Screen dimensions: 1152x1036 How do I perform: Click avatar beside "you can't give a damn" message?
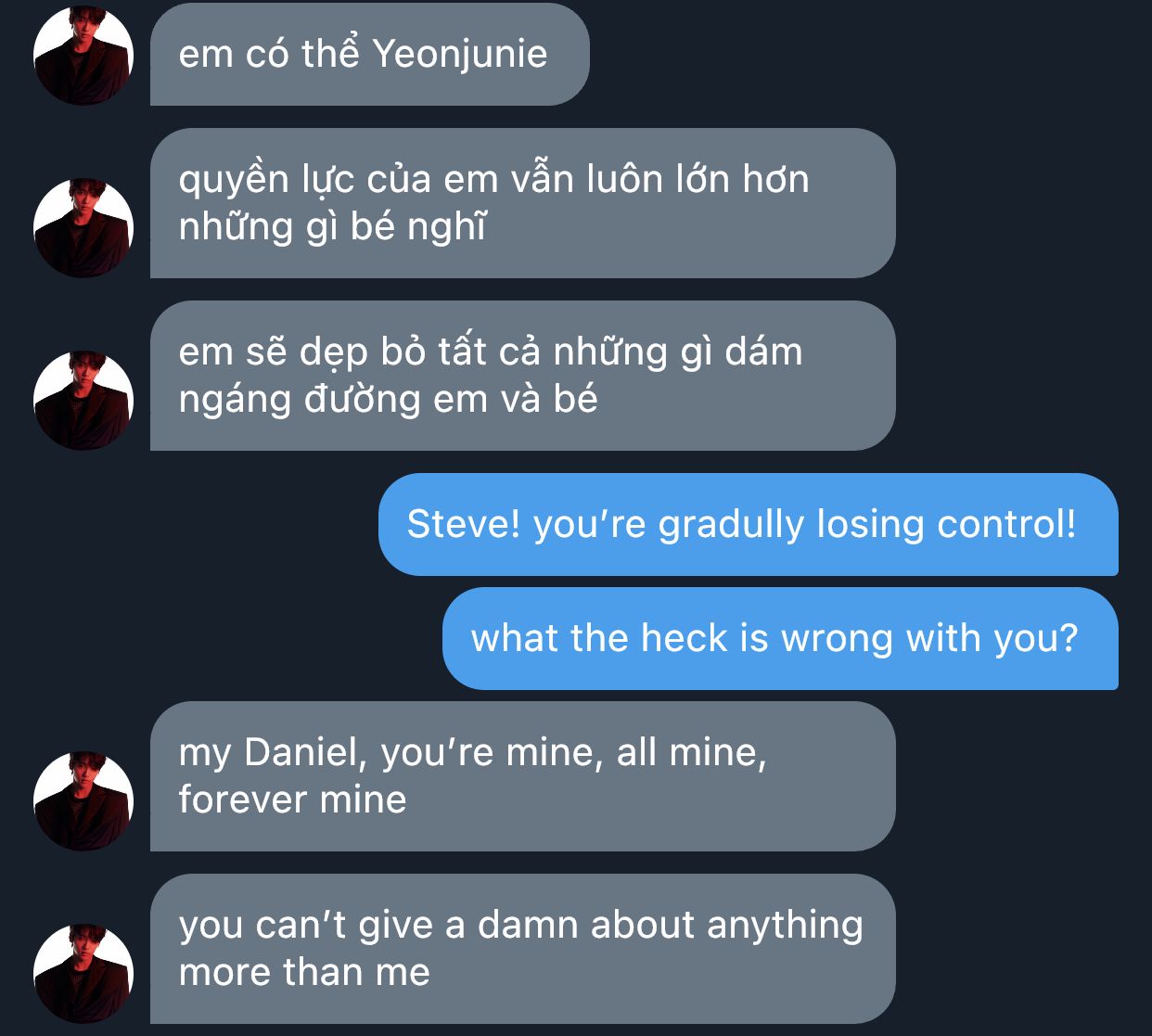[83, 974]
